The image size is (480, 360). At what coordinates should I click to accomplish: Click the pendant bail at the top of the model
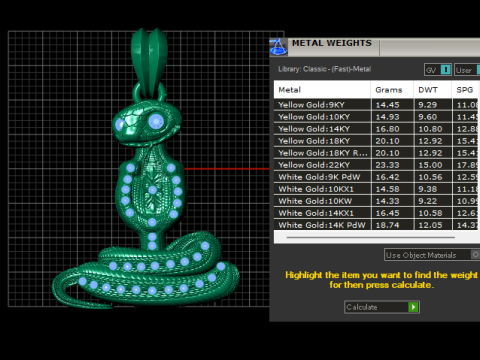click(x=149, y=62)
